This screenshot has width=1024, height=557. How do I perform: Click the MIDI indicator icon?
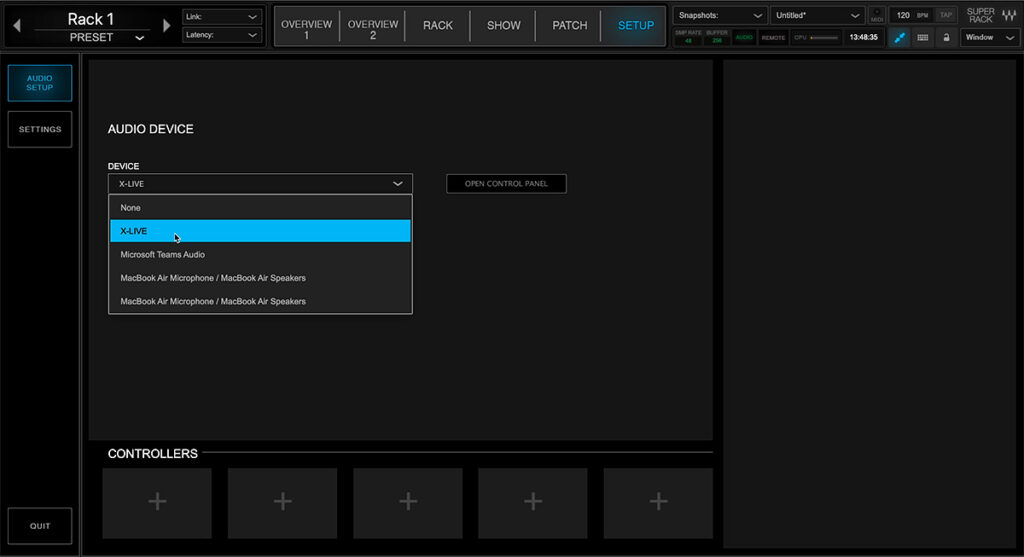(877, 16)
